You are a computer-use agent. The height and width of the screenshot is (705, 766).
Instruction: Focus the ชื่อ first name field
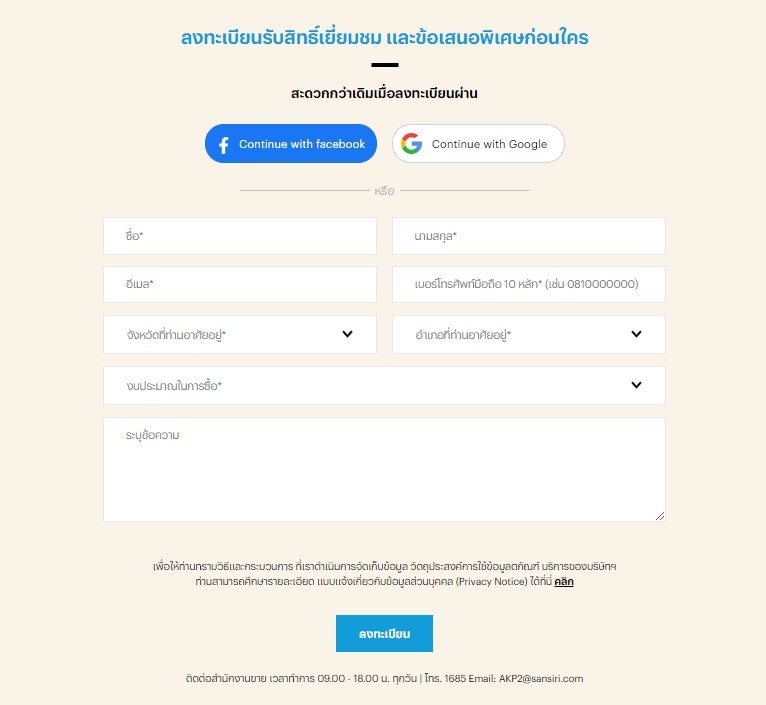point(240,236)
